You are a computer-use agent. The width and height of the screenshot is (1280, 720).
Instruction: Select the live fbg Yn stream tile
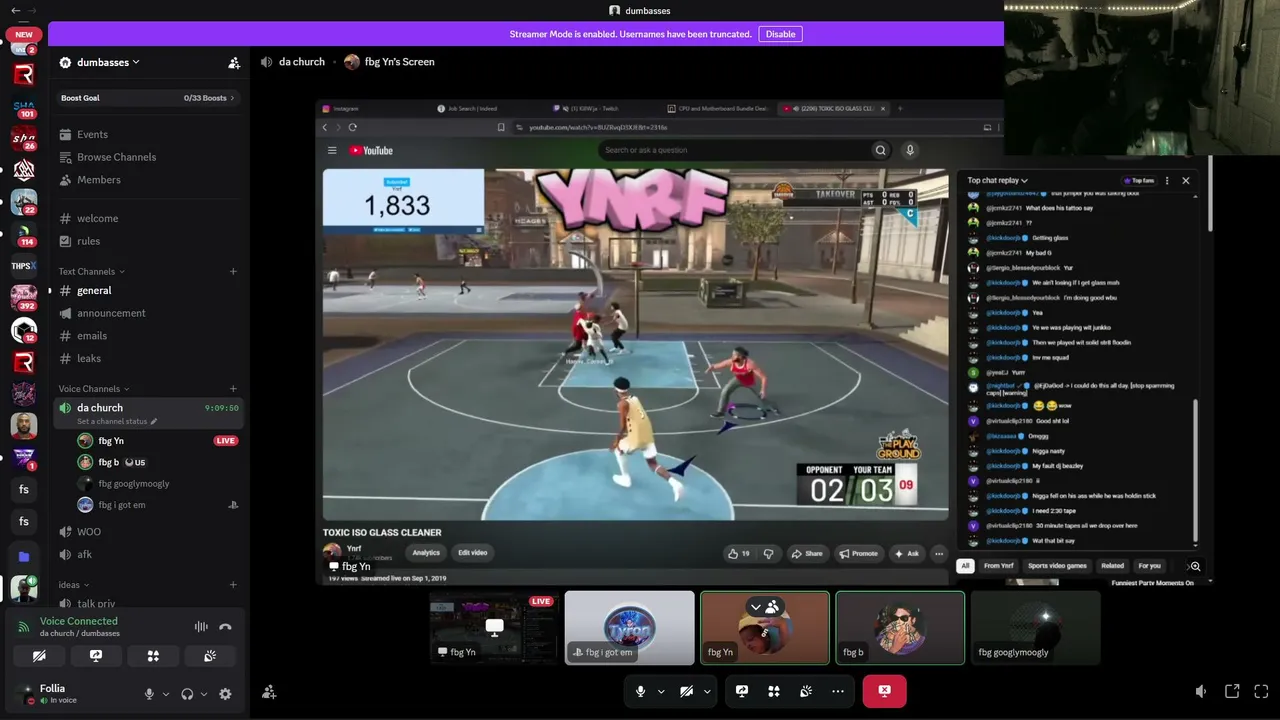click(494, 628)
